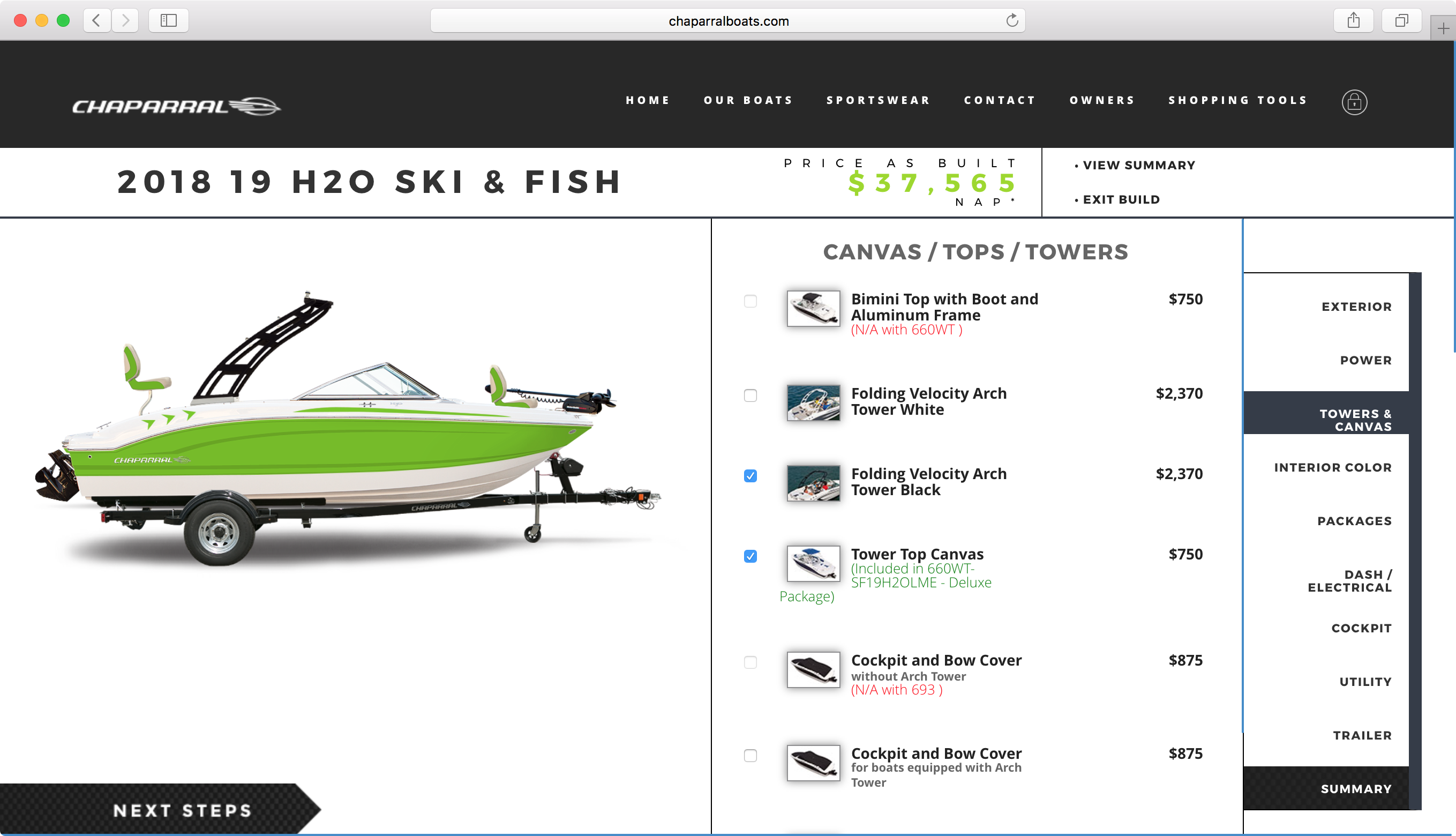Open the Safari share icon
This screenshot has height=836, width=1456.
pos(1353,21)
